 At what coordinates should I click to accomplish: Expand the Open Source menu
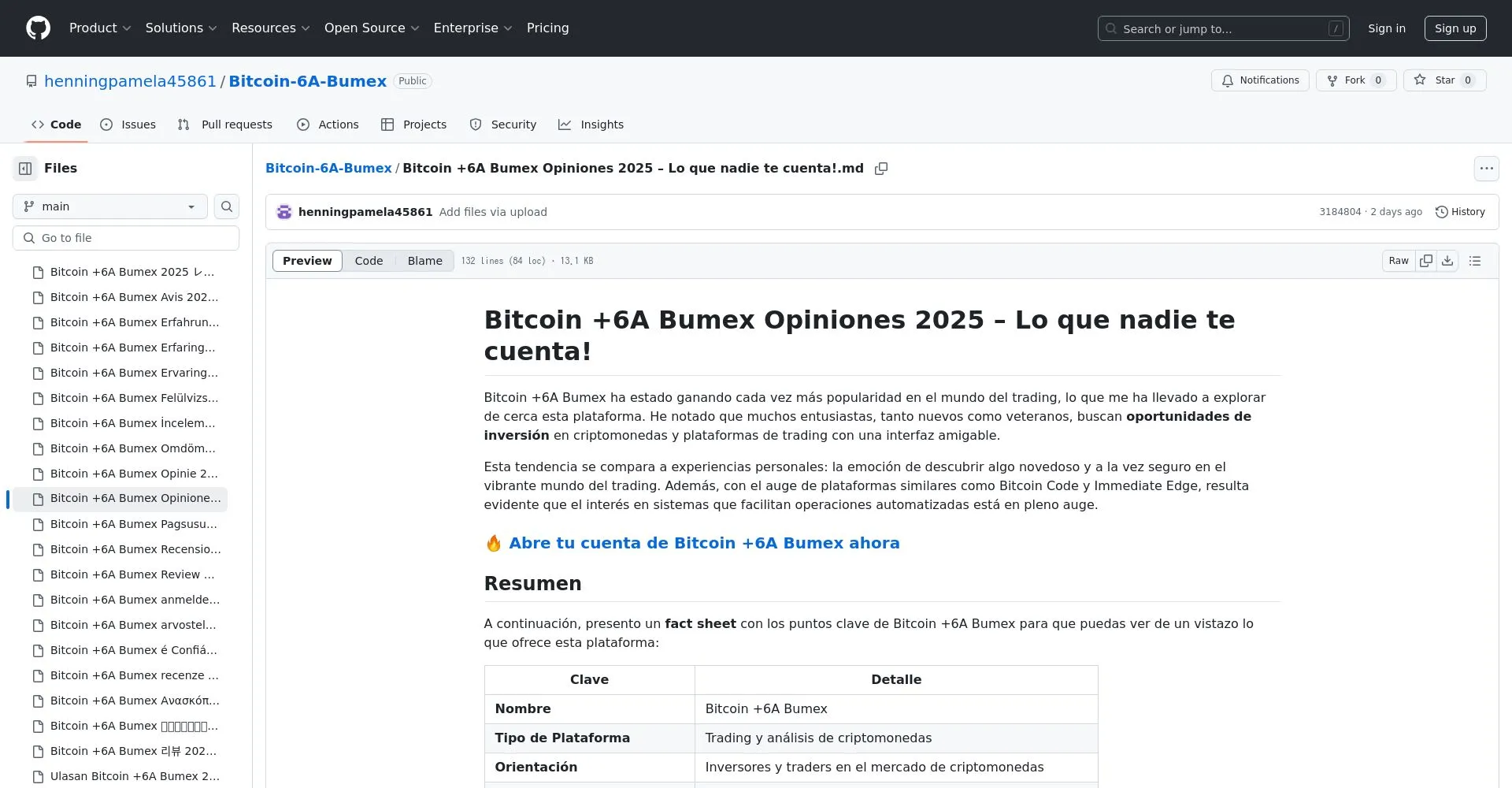click(372, 28)
